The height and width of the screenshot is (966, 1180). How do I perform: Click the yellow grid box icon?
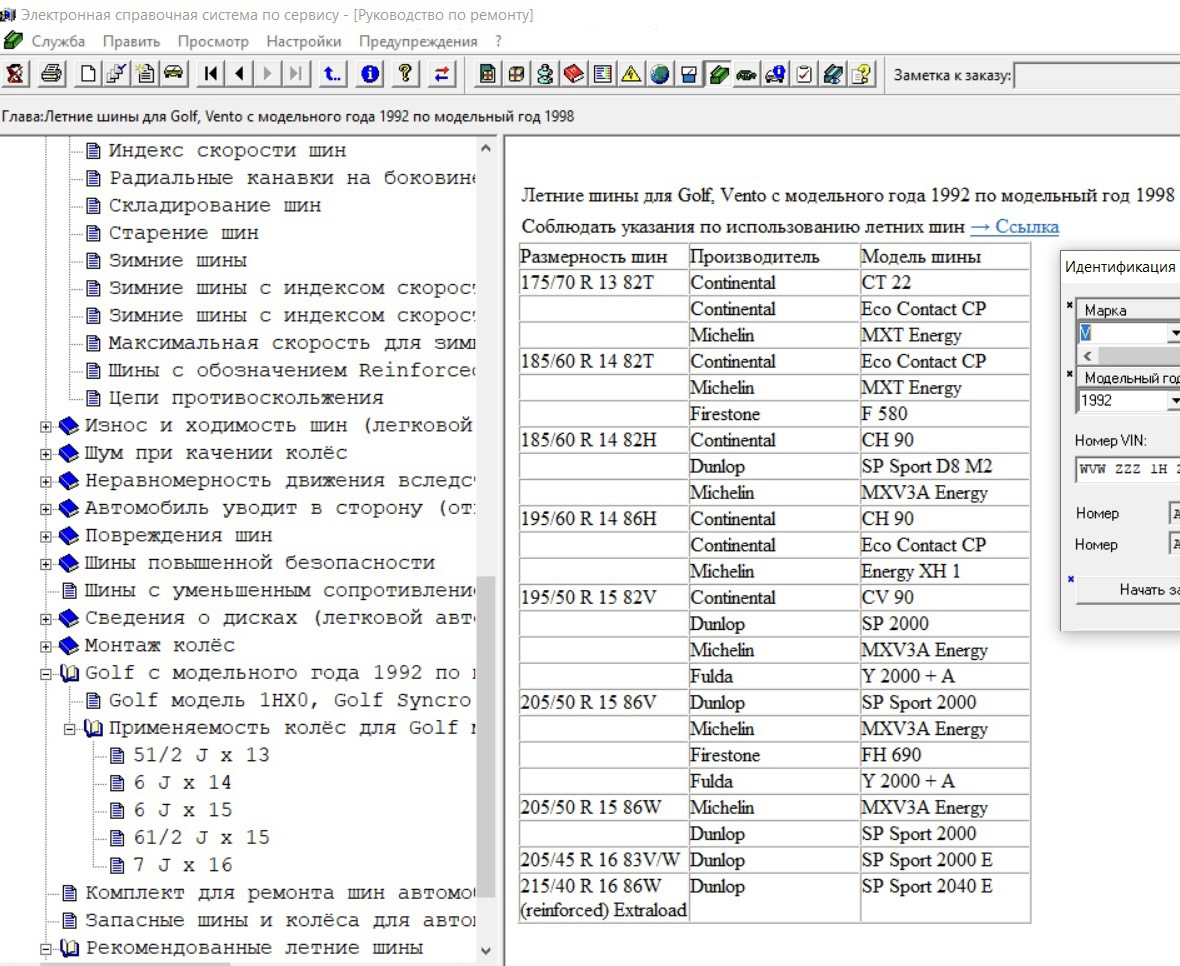(516, 74)
